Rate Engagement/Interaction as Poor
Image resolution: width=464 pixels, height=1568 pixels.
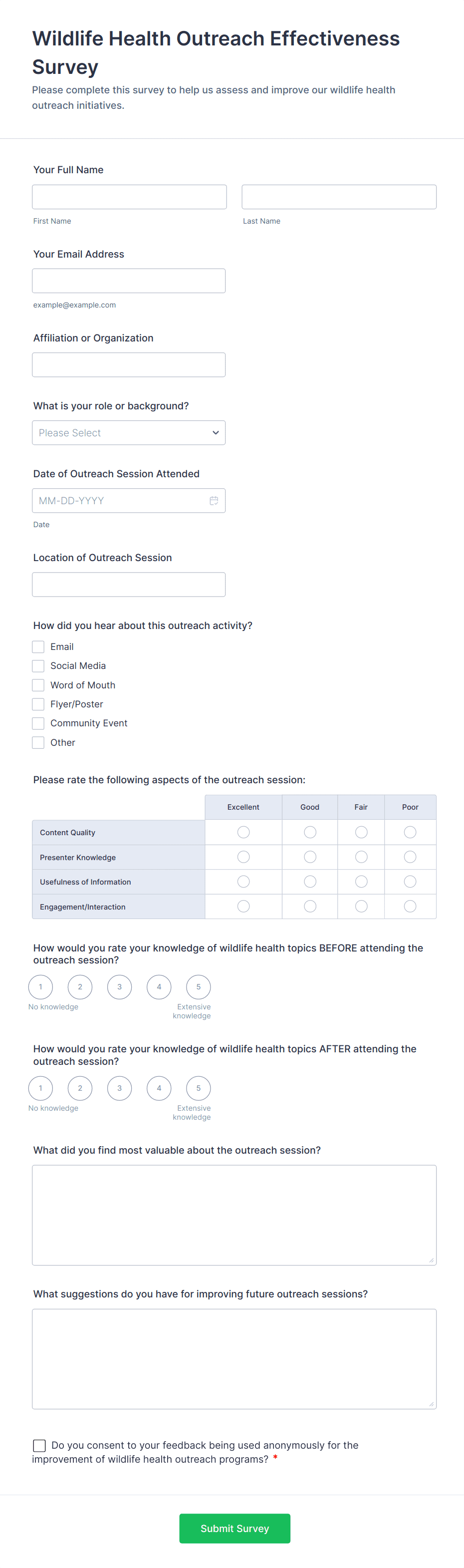coord(410,906)
